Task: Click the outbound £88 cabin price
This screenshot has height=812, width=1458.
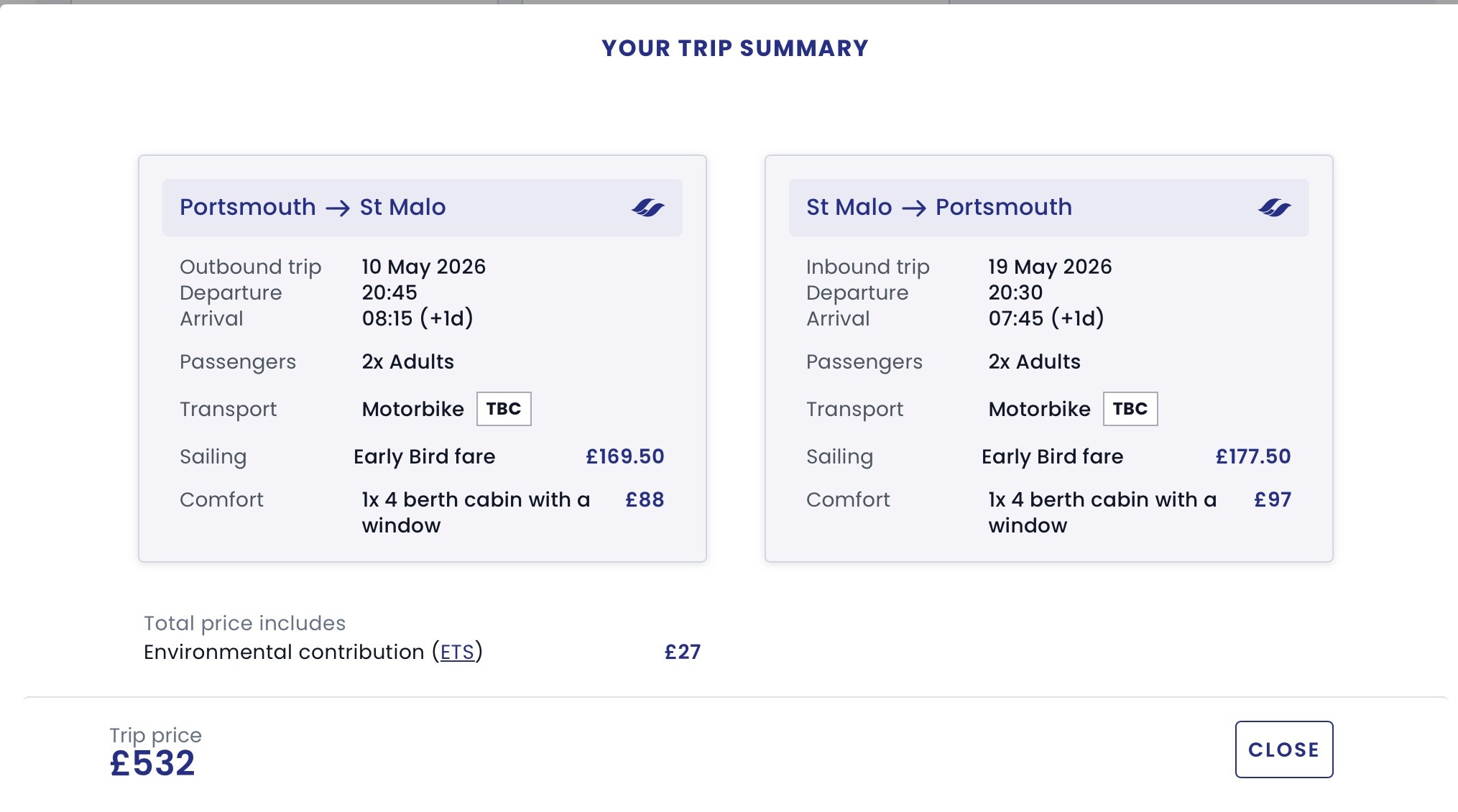Action: (645, 499)
